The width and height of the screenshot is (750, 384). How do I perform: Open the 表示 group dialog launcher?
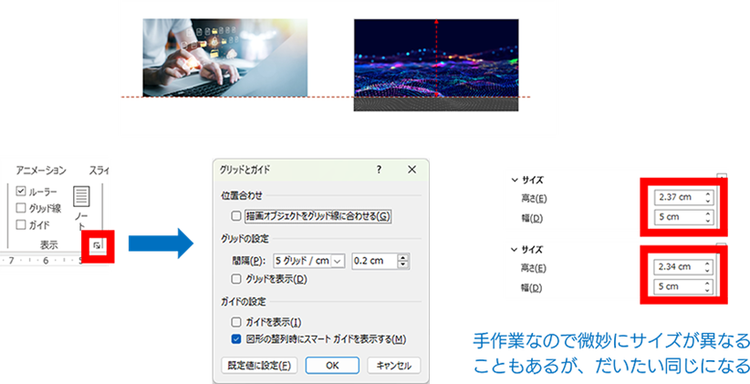pyautogui.click(x=97, y=245)
